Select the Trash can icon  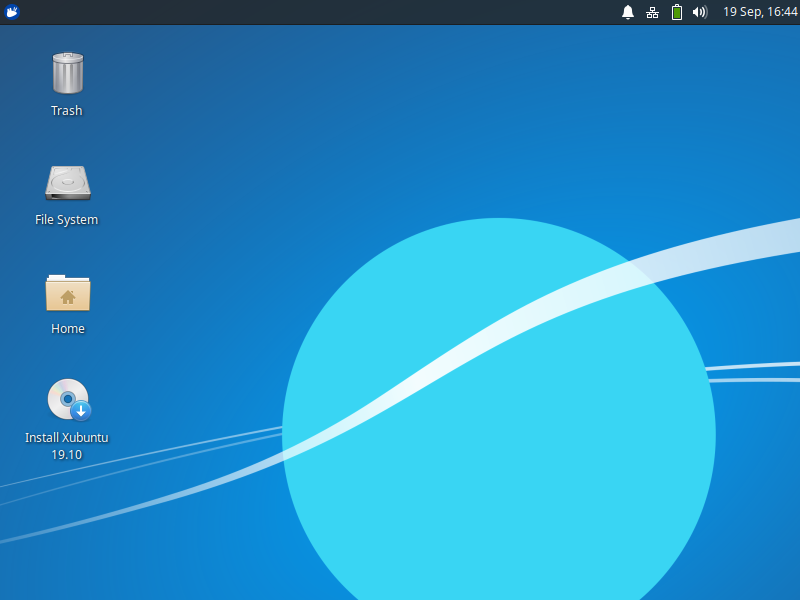point(67,75)
